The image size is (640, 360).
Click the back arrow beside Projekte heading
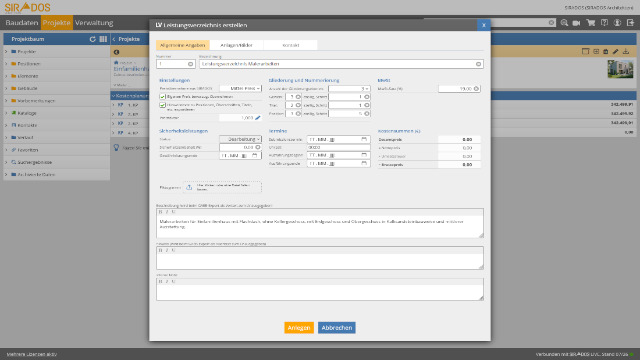tap(114, 39)
